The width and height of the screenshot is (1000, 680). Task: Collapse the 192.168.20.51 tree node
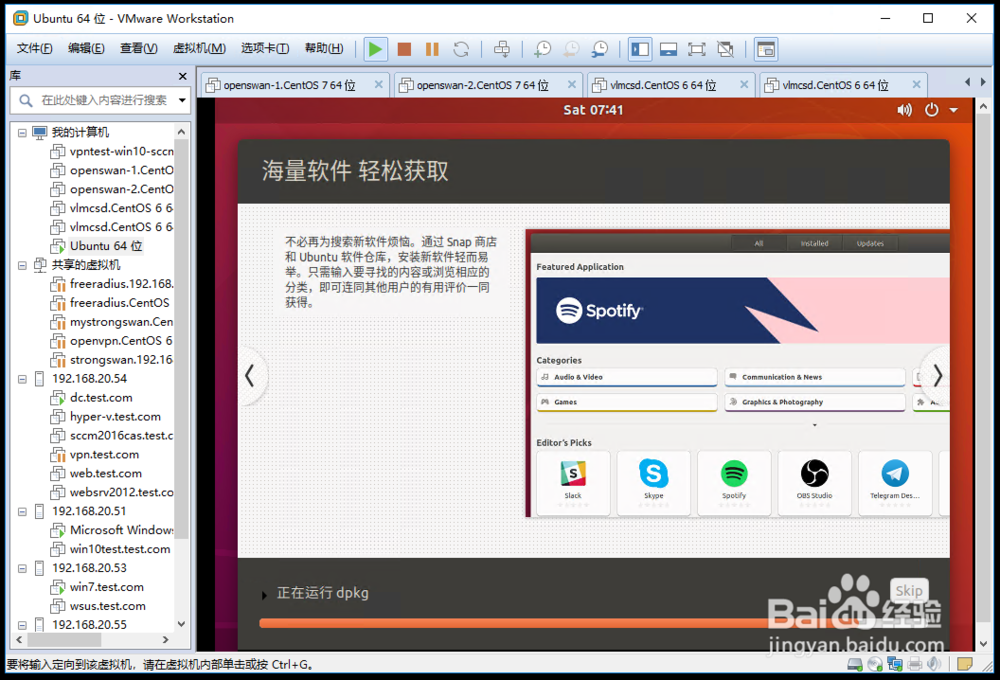point(22,512)
